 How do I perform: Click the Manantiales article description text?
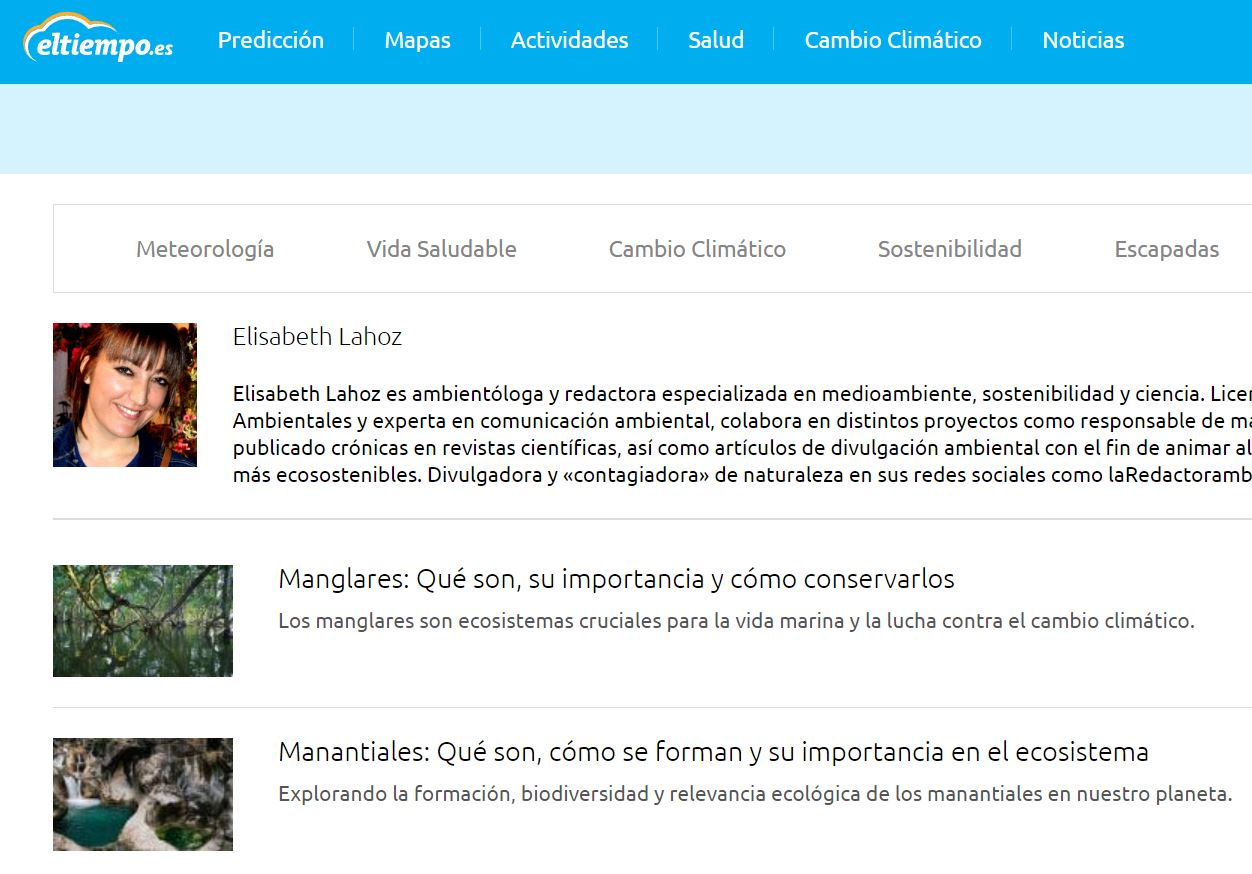pos(755,794)
